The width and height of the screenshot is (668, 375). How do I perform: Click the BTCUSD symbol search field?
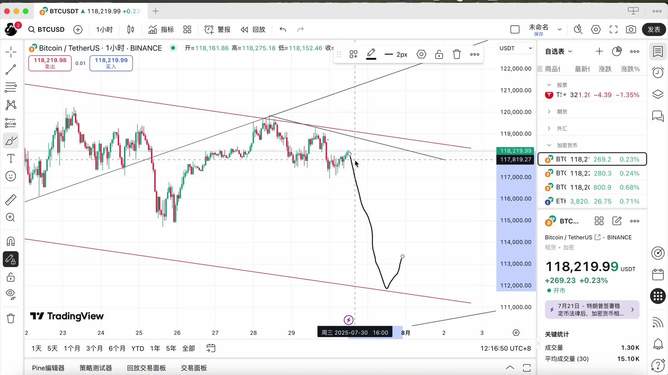tap(46, 29)
